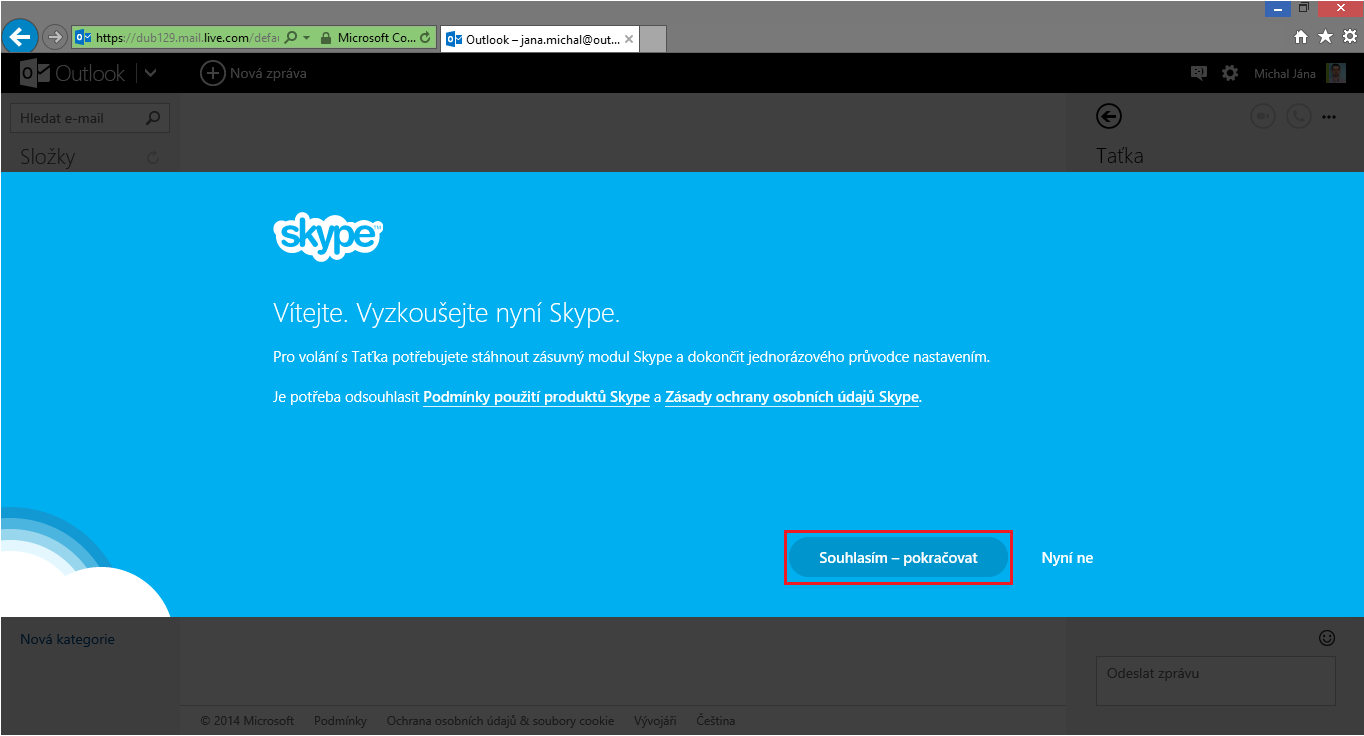Click the browser back navigation arrow
Viewport: 1364px width, 736px height.
20,36
